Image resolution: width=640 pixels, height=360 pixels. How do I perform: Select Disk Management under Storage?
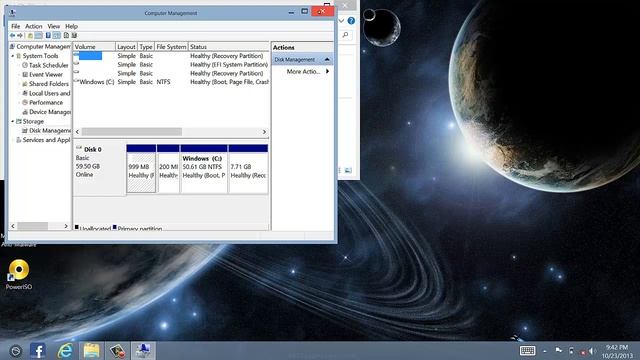pos(49,131)
